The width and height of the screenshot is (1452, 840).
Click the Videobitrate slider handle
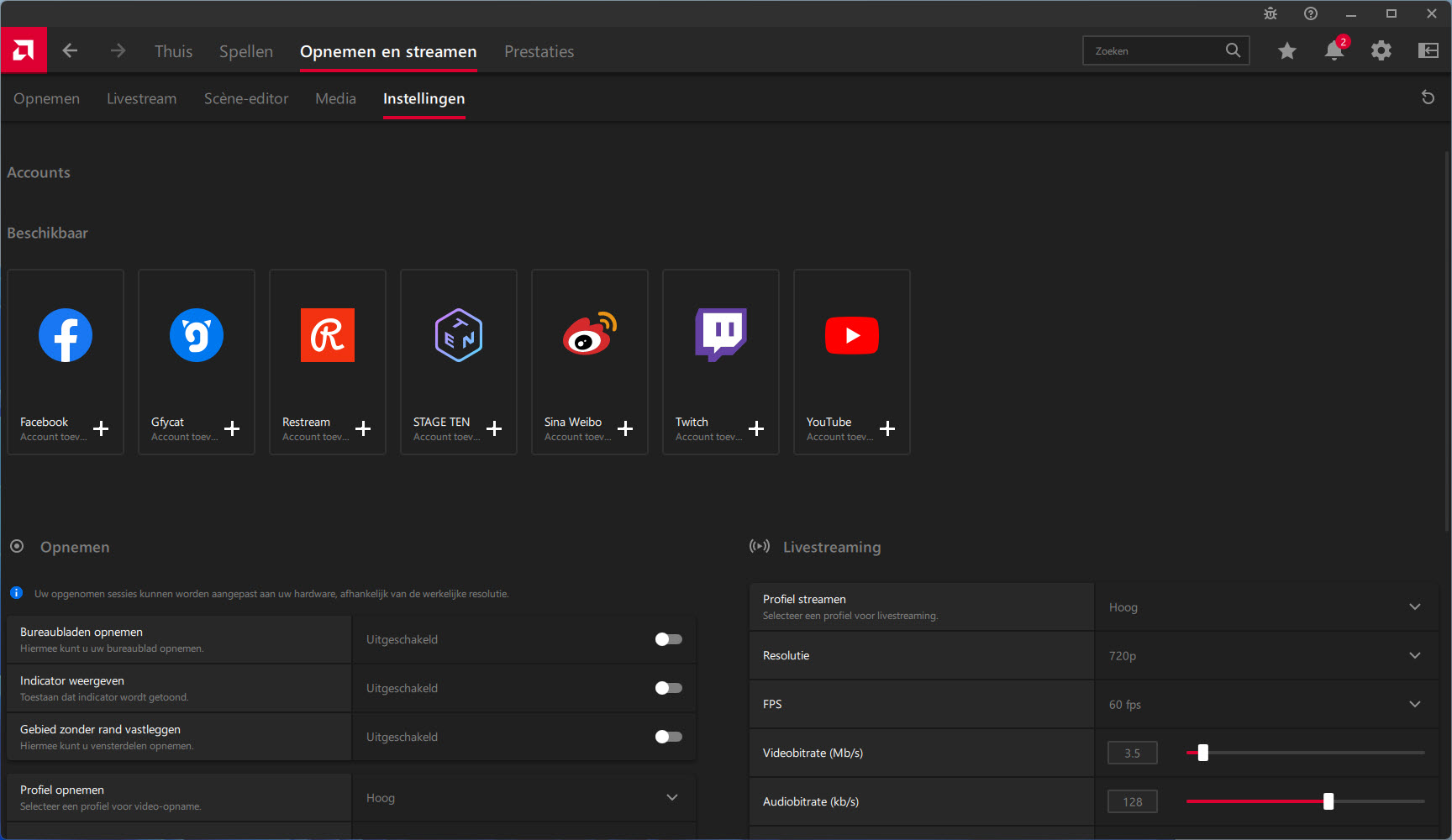click(1202, 753)
